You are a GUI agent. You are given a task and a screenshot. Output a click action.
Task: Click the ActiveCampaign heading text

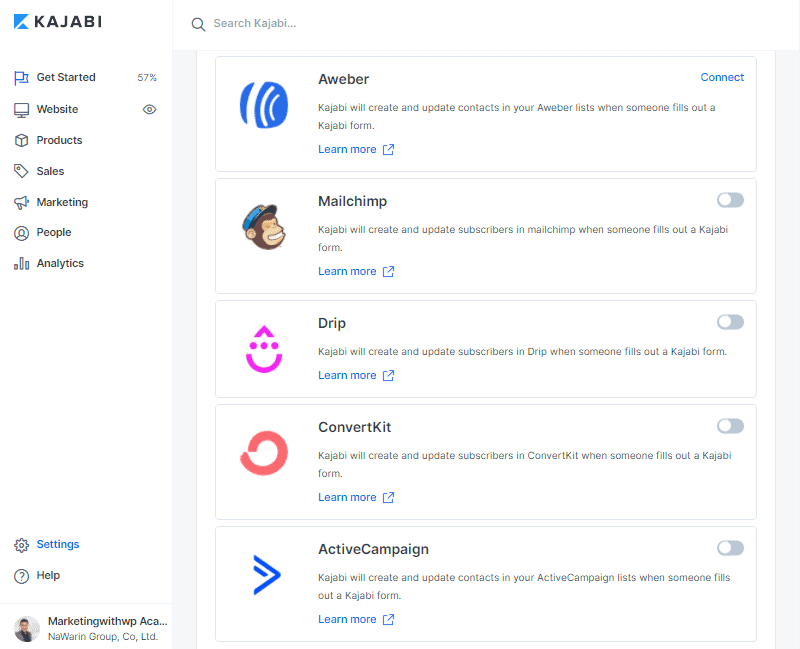point(373,549)
